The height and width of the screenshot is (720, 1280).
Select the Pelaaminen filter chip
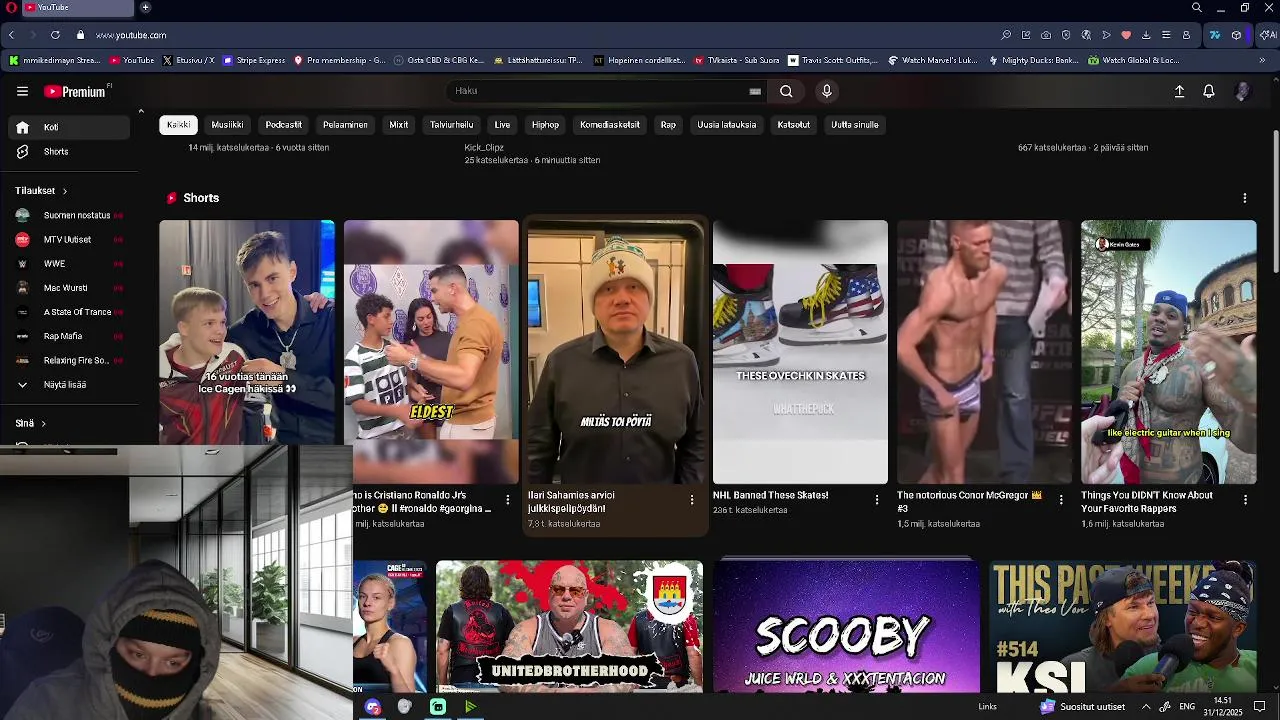click(345, 125)
